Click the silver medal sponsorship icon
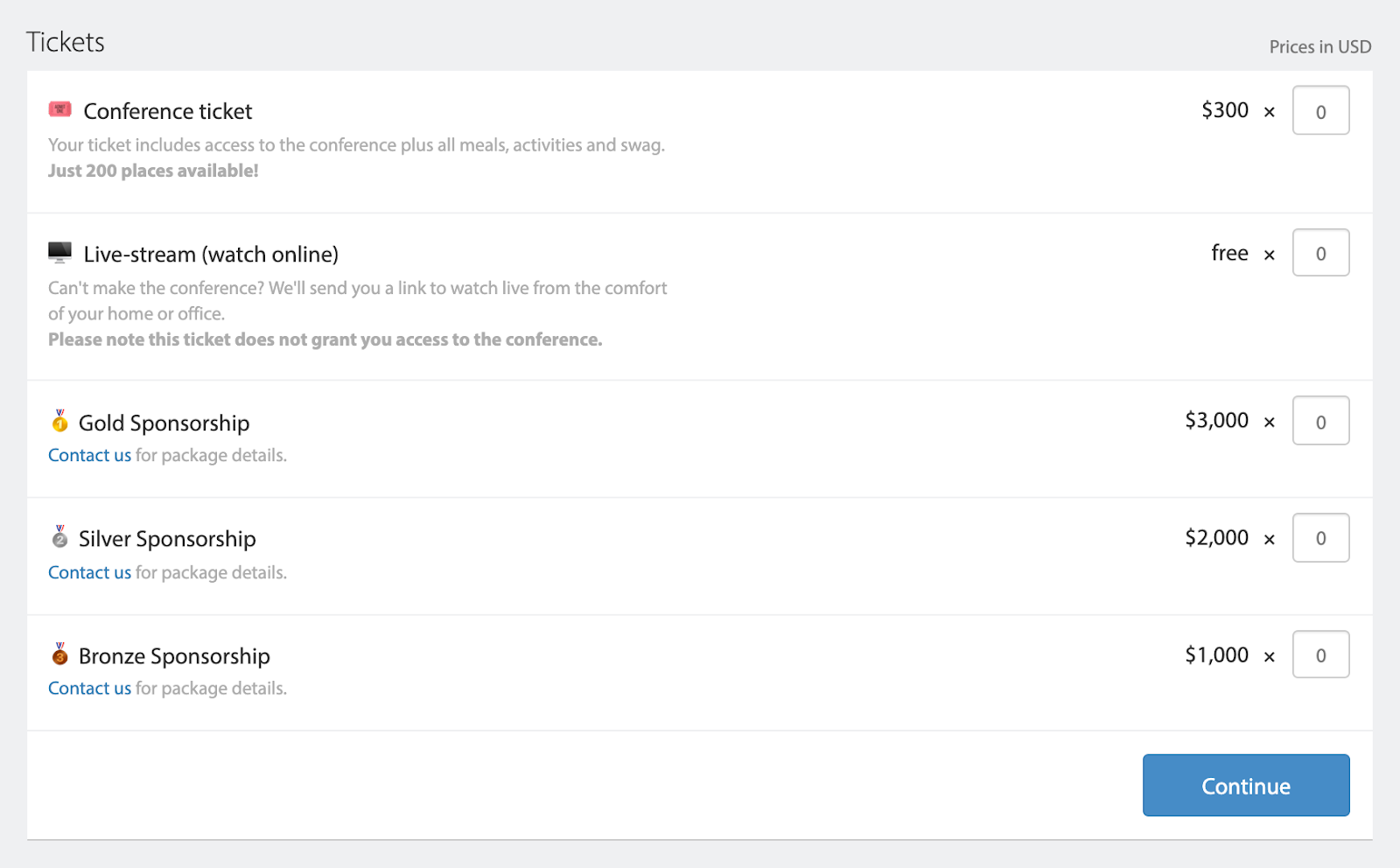The height and width of the screenshot is (868, 1400). tap(59, 537)
